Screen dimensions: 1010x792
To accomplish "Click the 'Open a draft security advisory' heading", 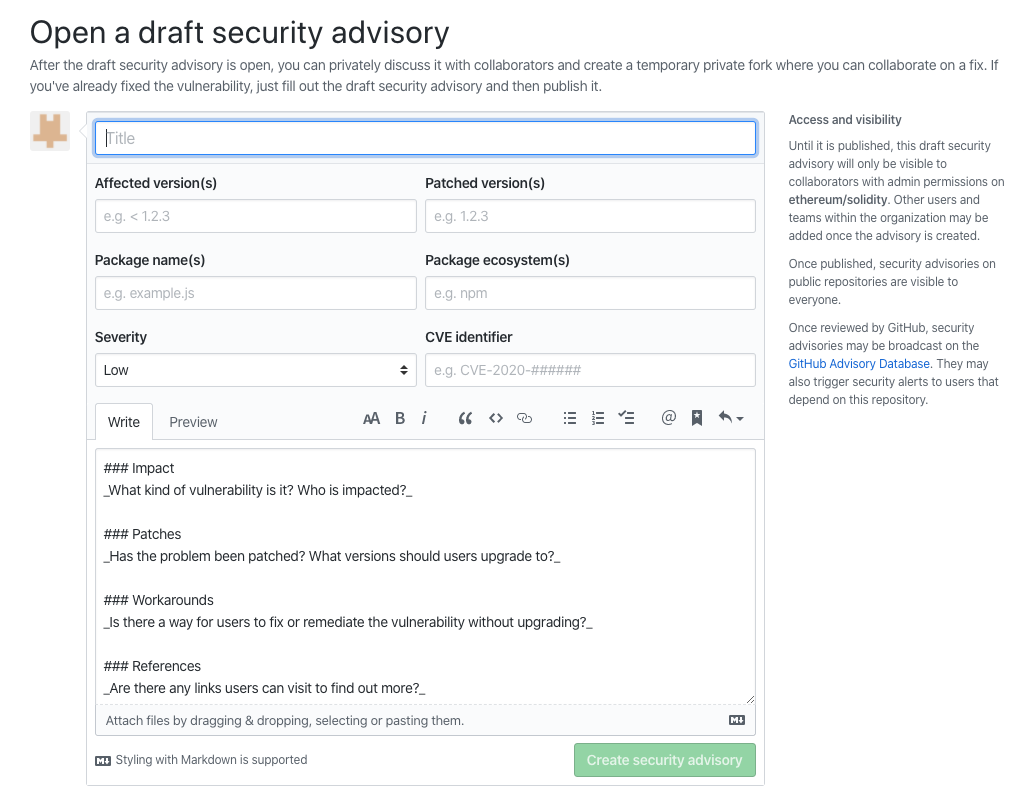I will click(240, 32).
